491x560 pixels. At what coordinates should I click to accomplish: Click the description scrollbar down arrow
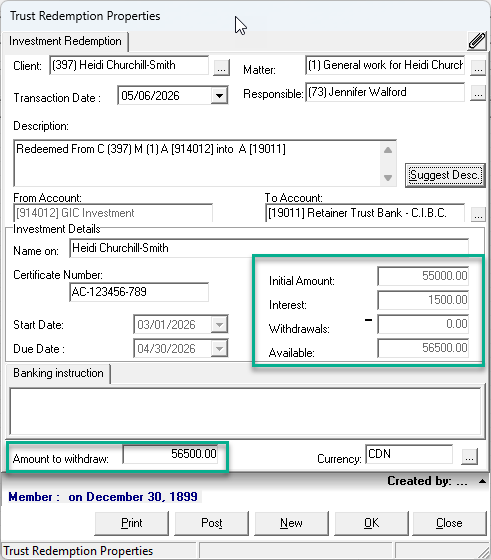coord(388,178)
